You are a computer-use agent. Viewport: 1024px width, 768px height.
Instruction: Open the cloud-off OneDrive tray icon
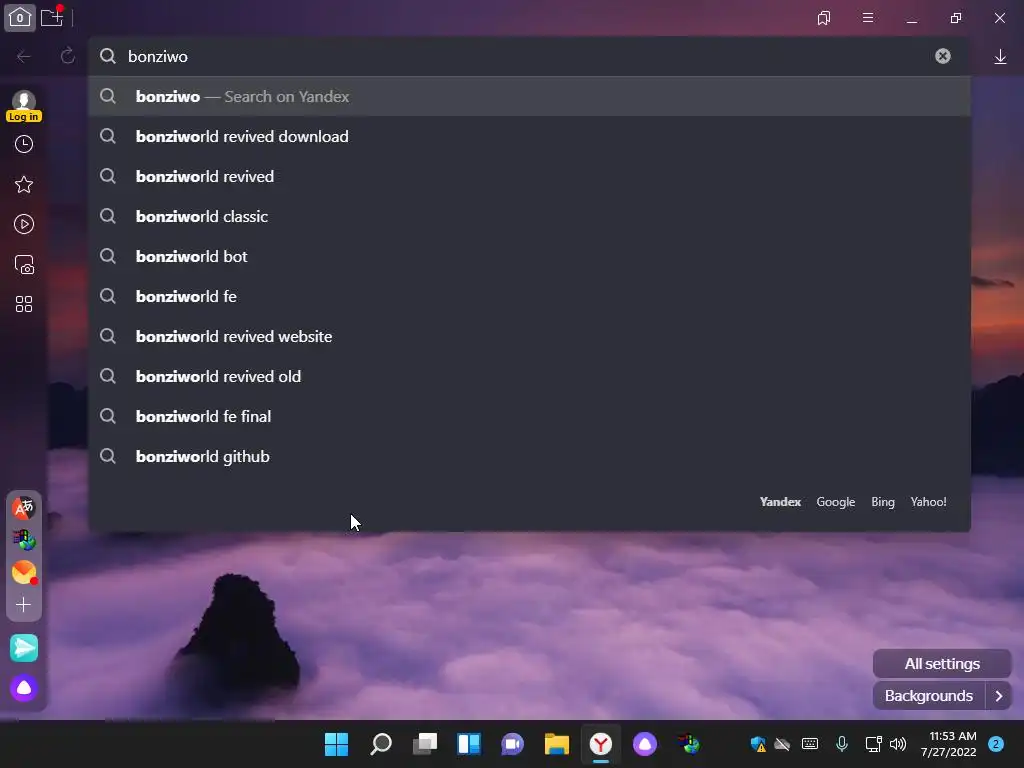[782, 744]
